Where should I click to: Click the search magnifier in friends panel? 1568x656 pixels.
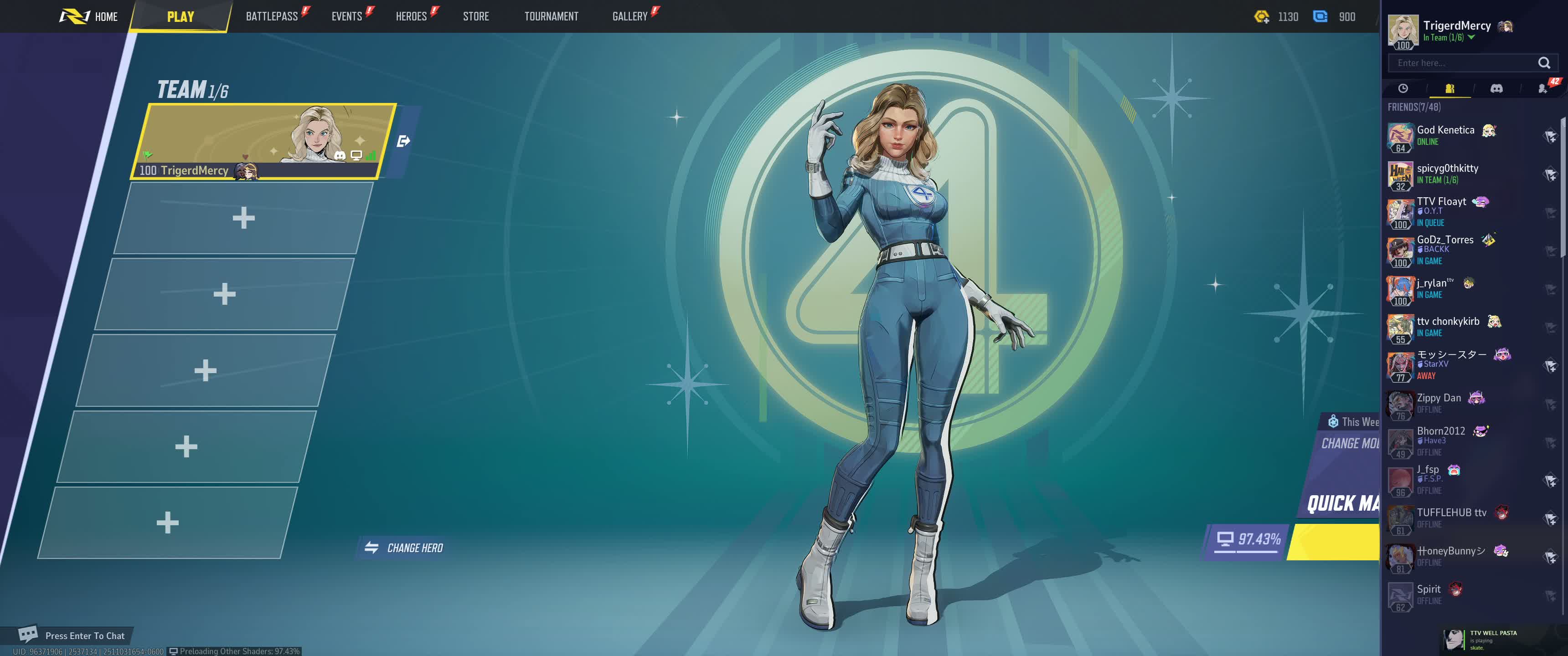[x=1544, y=63]
